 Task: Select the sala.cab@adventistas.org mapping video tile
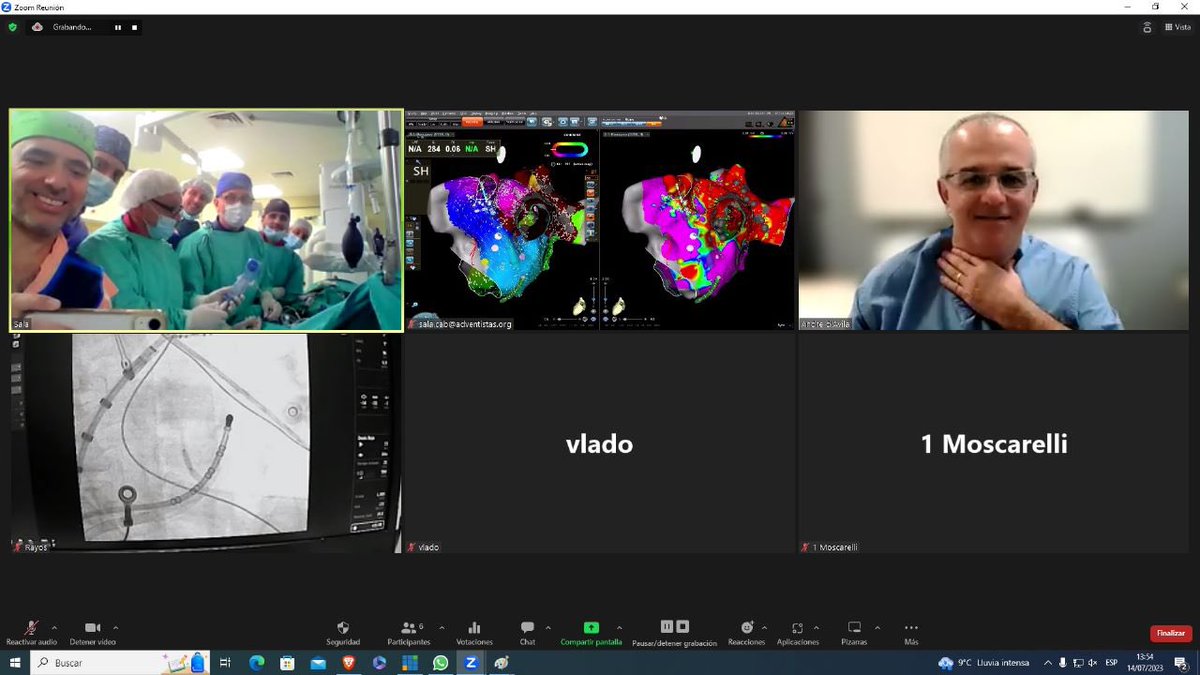click(x=600, y=220)
